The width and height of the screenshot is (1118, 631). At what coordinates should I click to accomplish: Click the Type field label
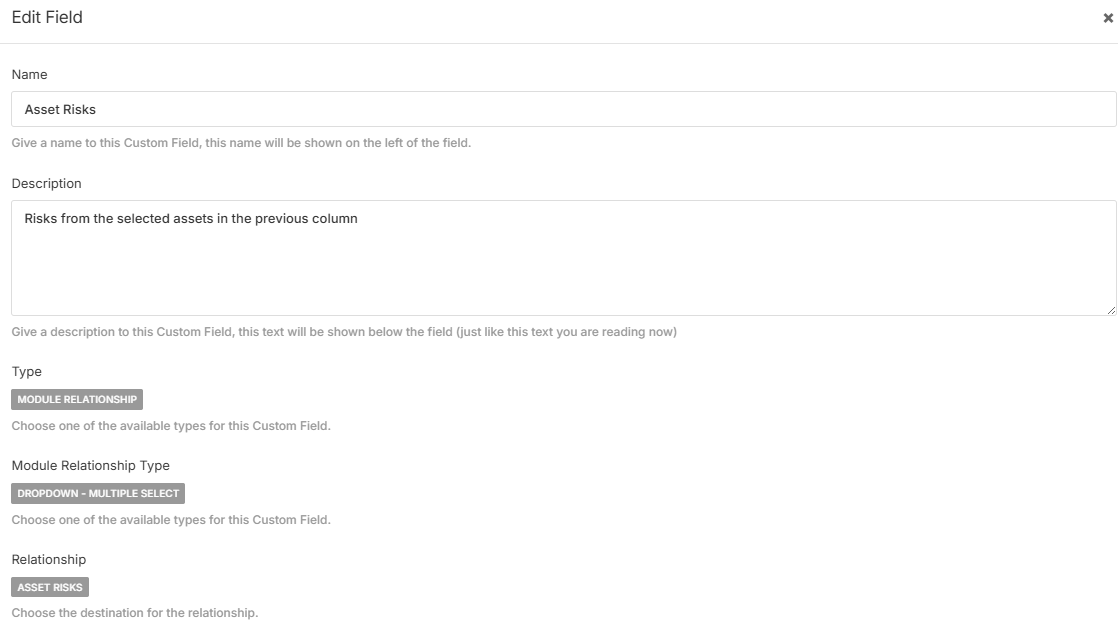pos(27,372)
